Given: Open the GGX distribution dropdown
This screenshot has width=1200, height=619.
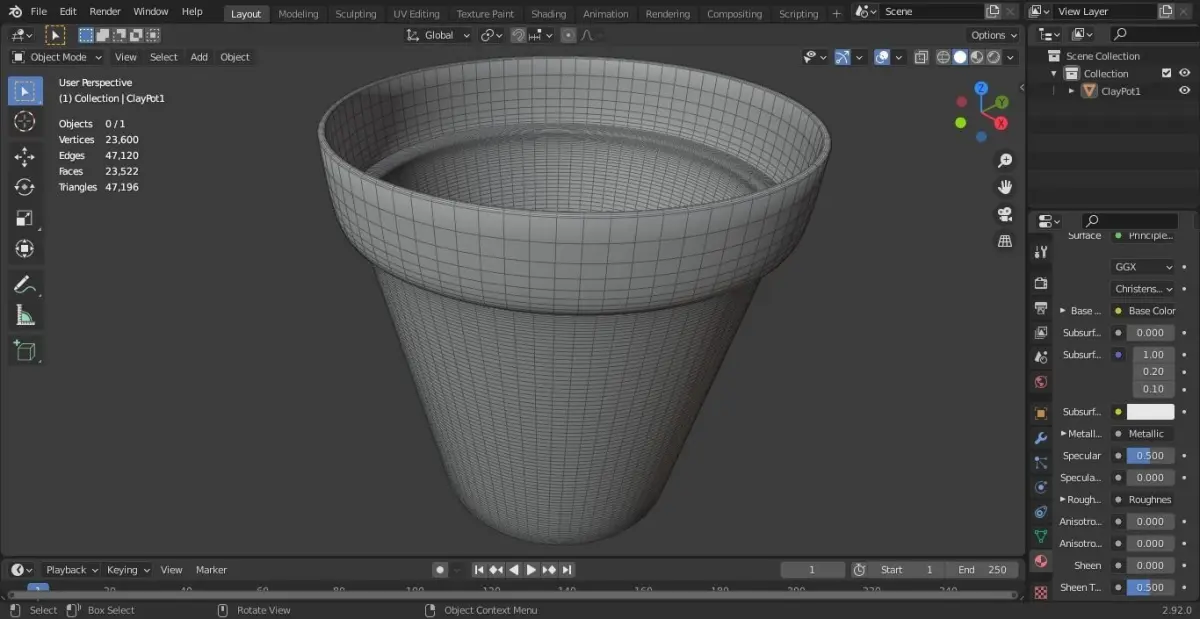Looking at the screenshot, I should pyautogui.click(x=1143, y=267).
